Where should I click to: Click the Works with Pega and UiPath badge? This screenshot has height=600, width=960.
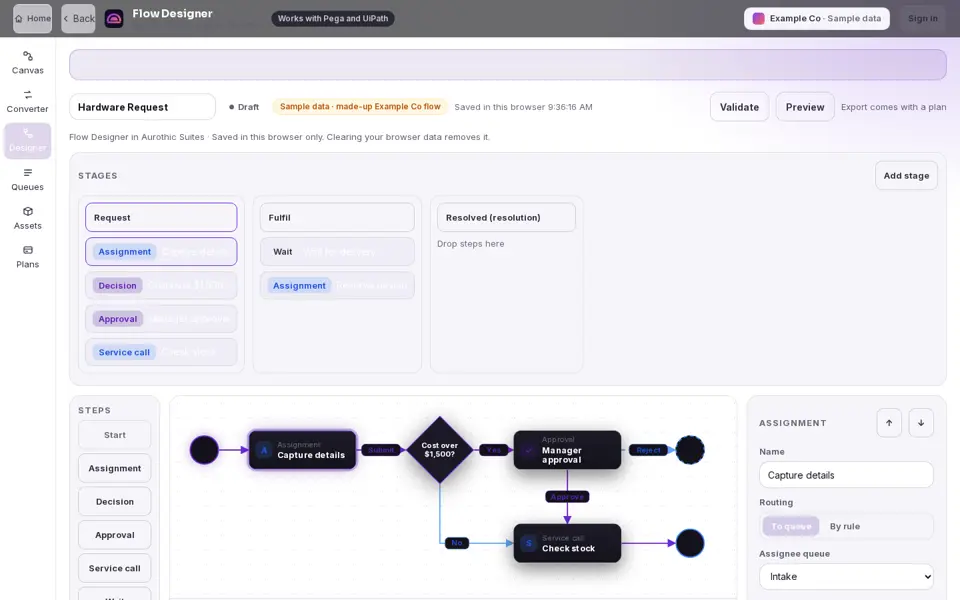pos(333,18)
